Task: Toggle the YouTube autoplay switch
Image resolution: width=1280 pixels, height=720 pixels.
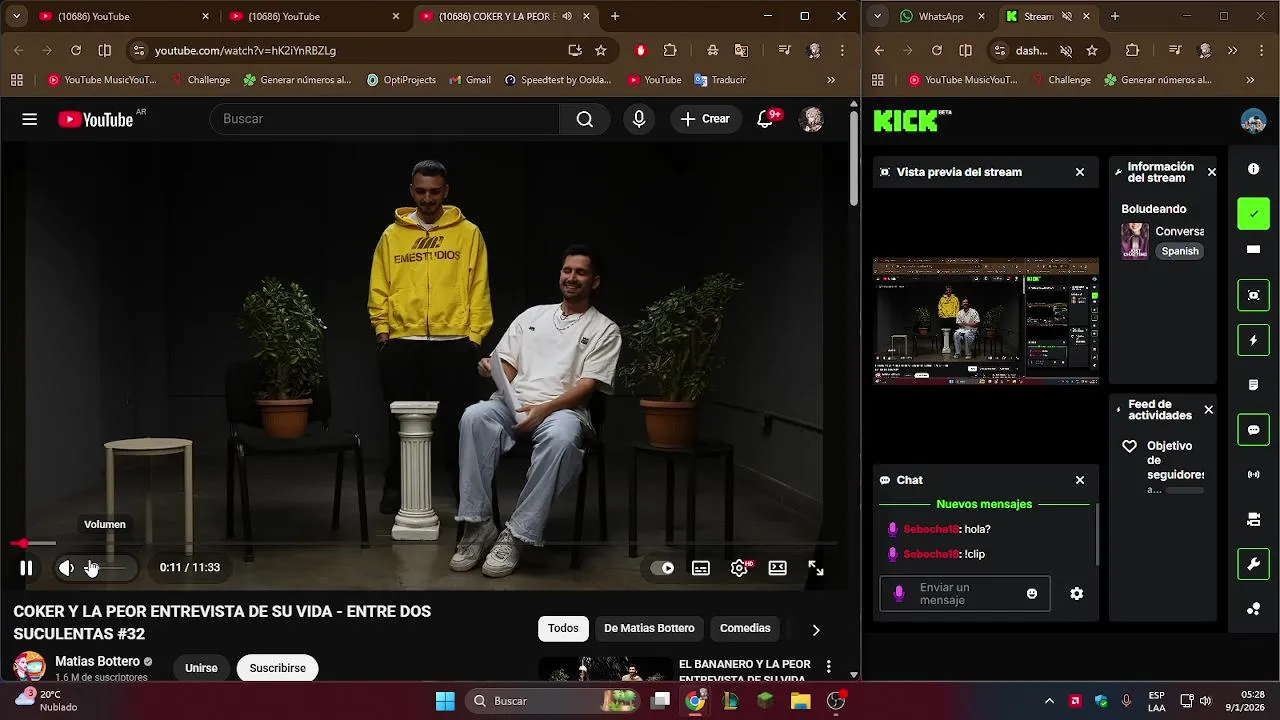Action: [662, 568]
